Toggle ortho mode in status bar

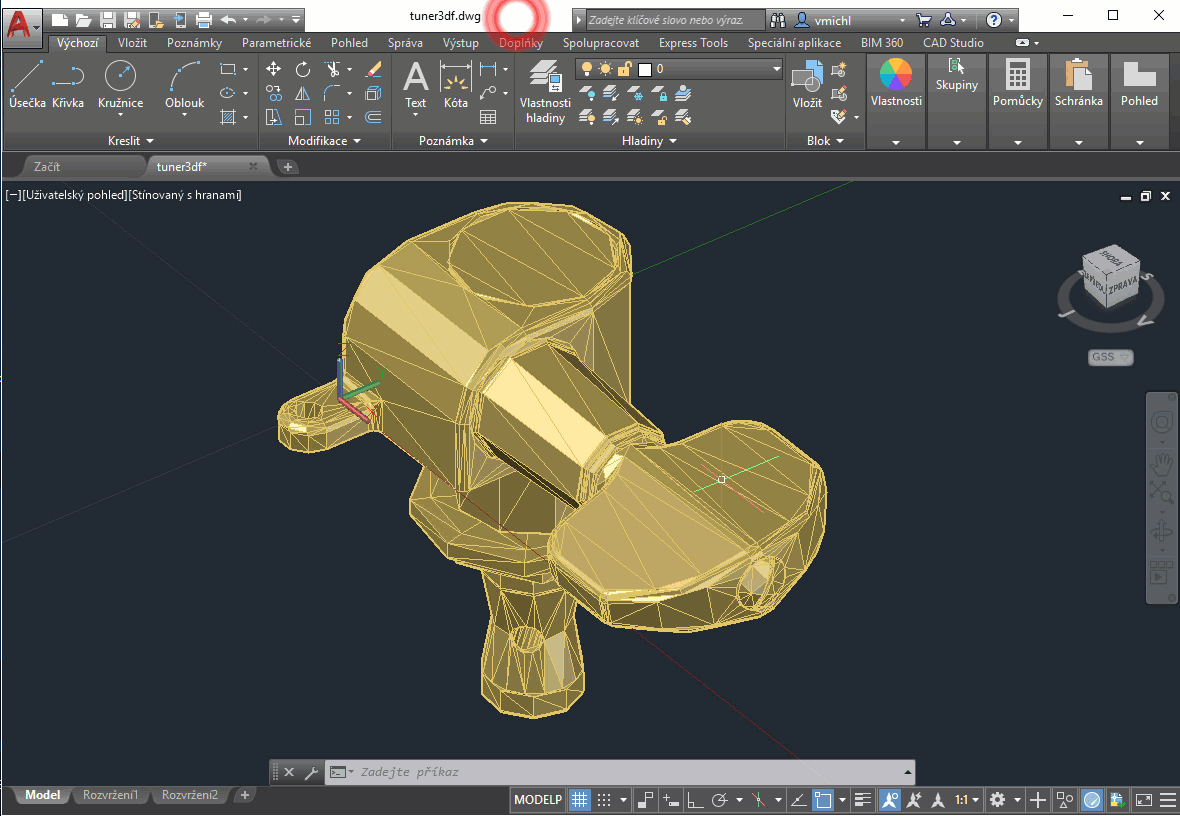click(695, 800)
